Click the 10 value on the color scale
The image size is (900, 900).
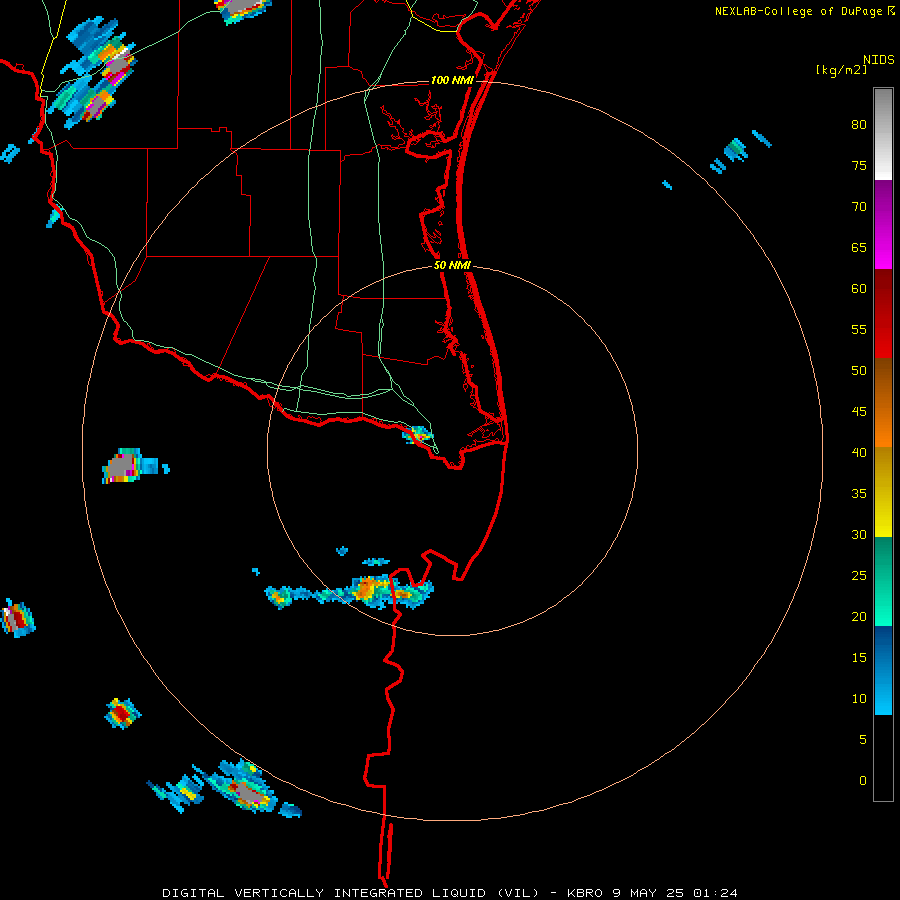859,699
